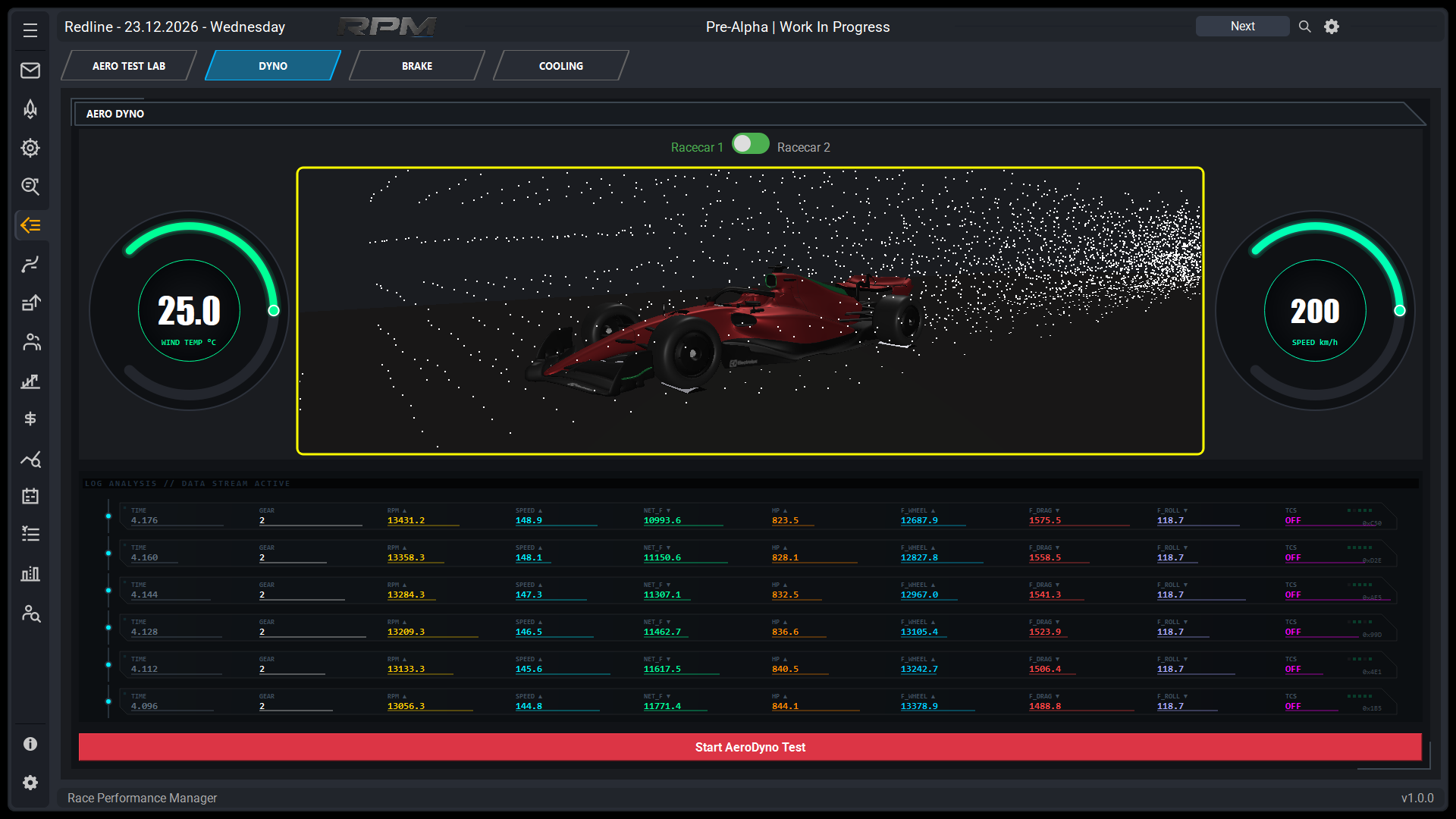Open the finances dollar icon in the sidebar
Screen dimensions: 1456x819
(x=30, y=419)
